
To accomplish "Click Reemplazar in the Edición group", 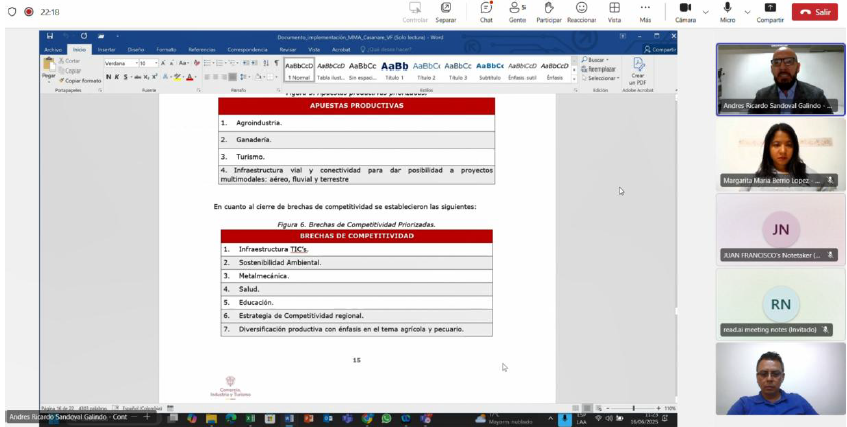I will coord(602,69).
